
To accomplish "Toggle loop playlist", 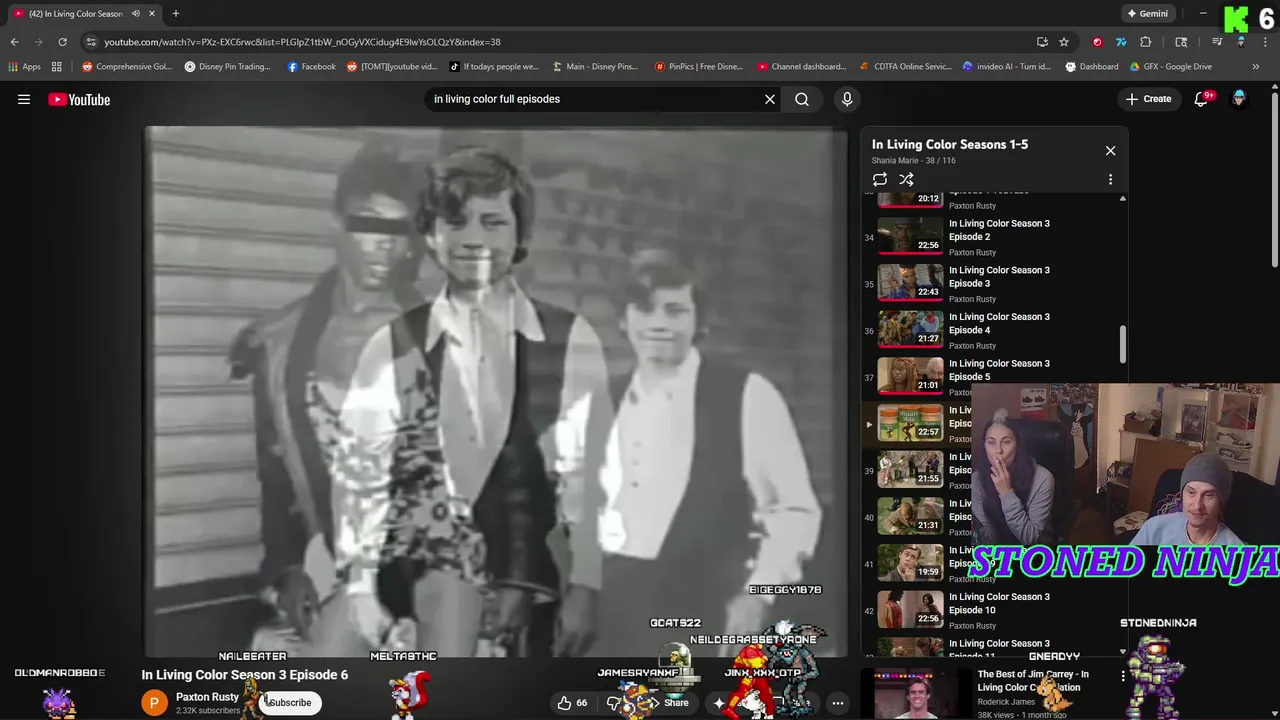I will pos(880,179).
